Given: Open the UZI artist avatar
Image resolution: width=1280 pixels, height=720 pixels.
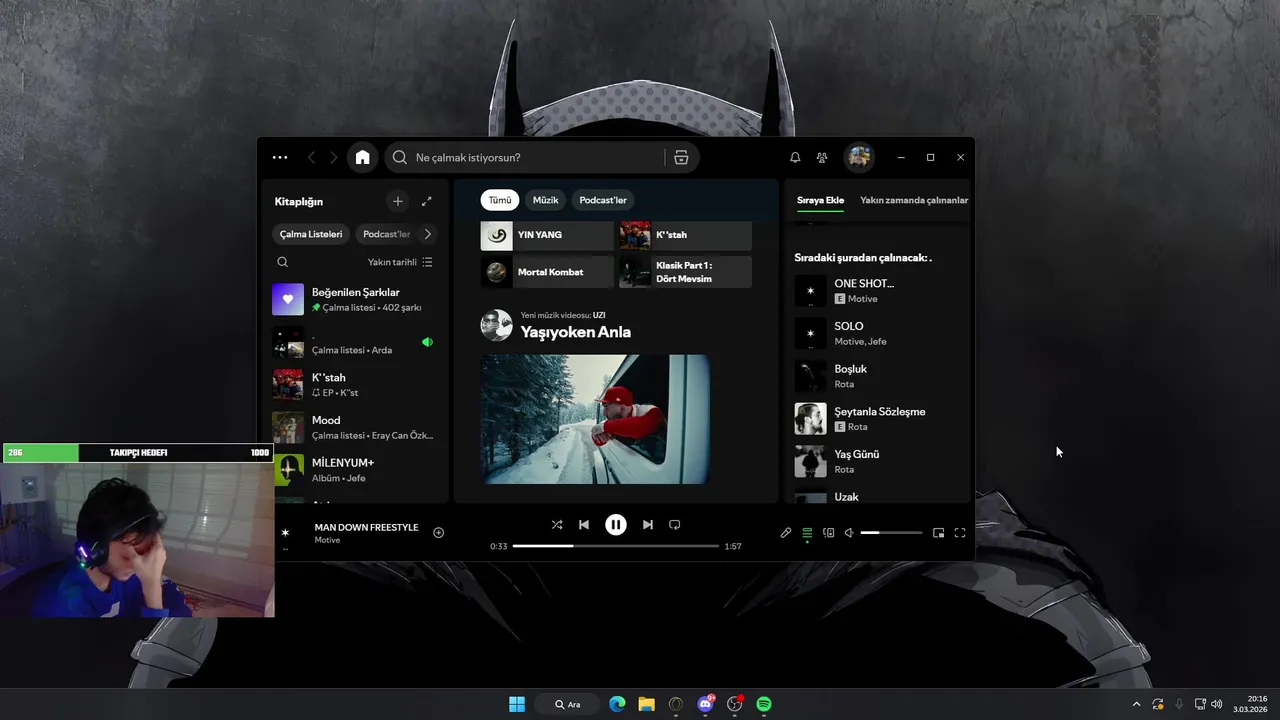Looking at the screenshot, I should point(497,325).
